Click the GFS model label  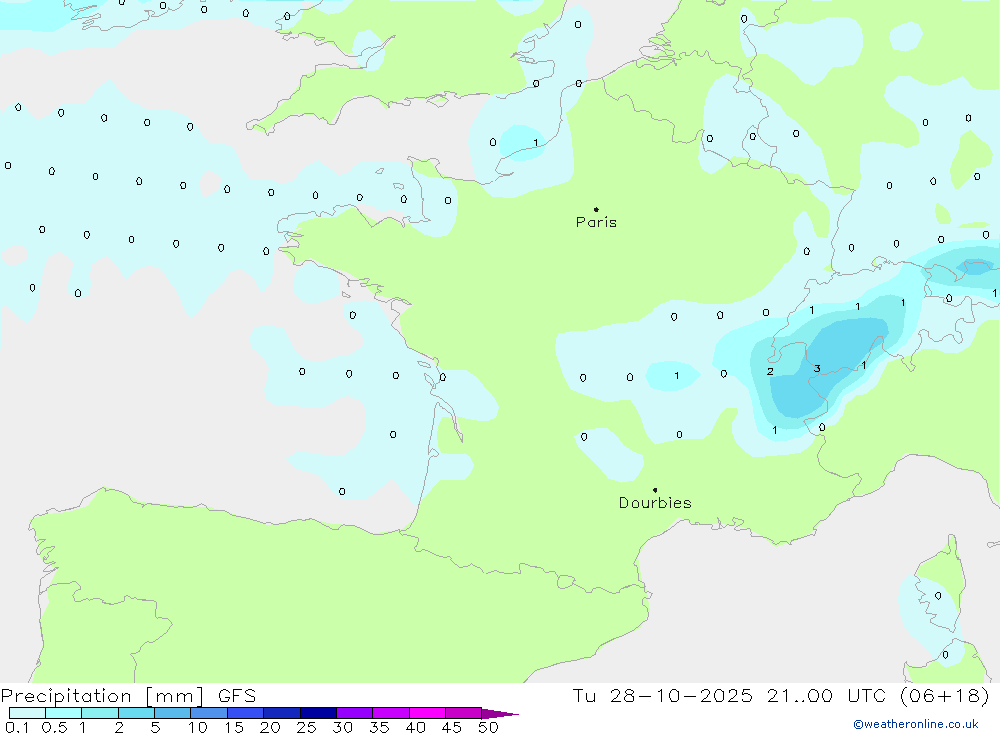click(x=237, y=695)
